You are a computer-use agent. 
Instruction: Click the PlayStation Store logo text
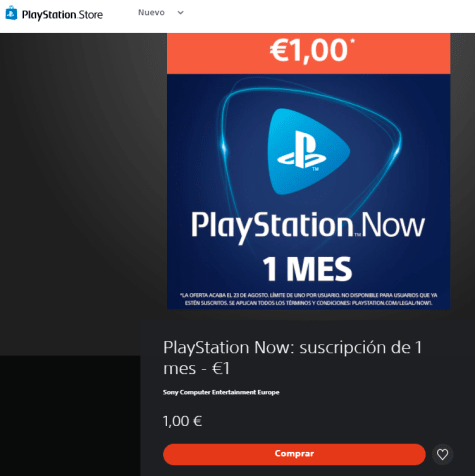[62, 15]
